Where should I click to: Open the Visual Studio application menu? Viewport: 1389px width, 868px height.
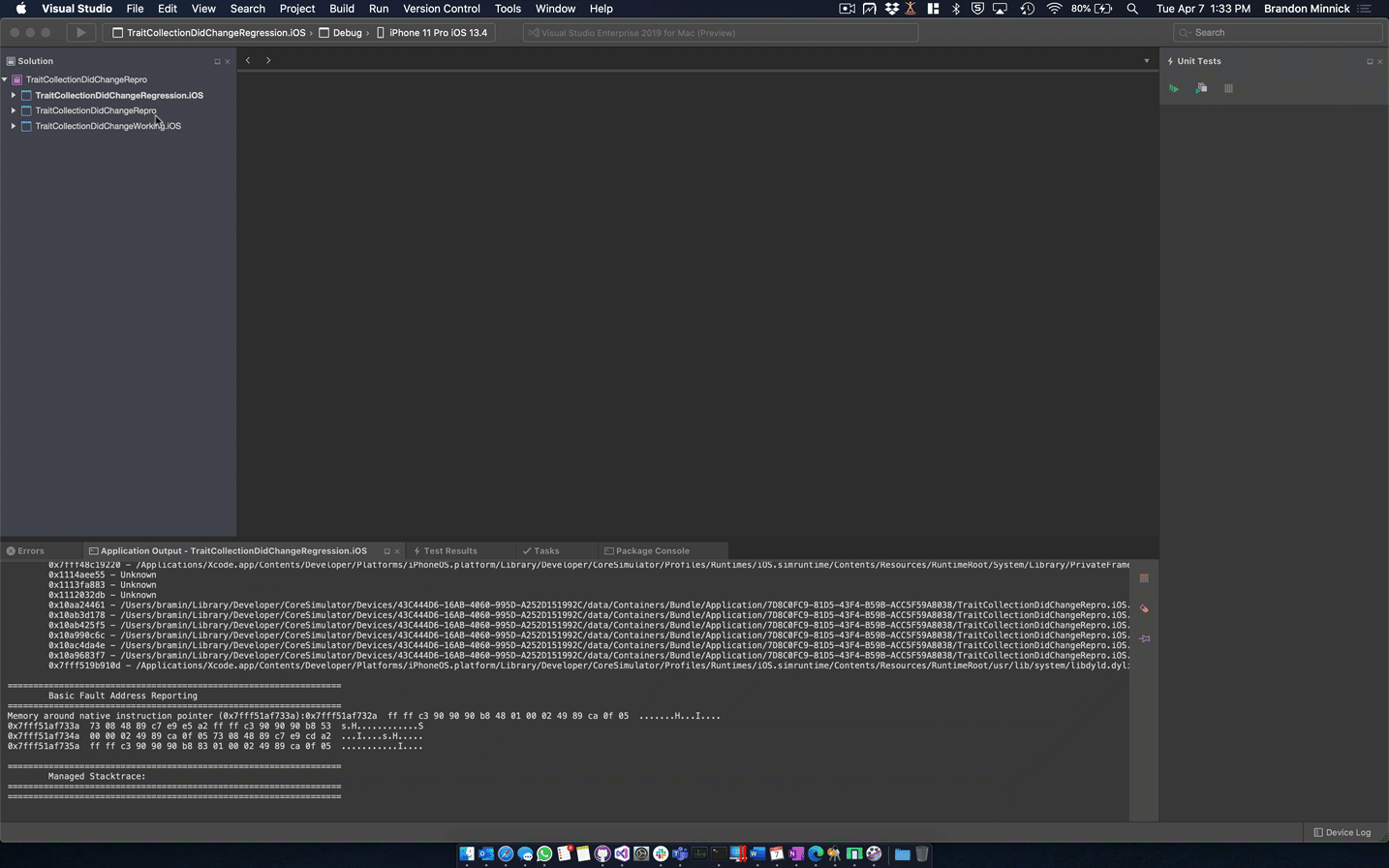click(77, 9)
